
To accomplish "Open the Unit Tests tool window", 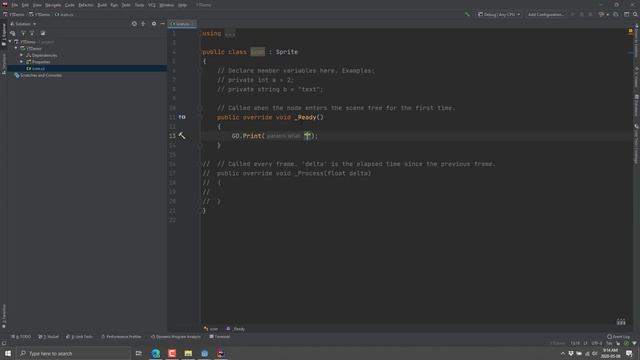I will click(79, 337).
